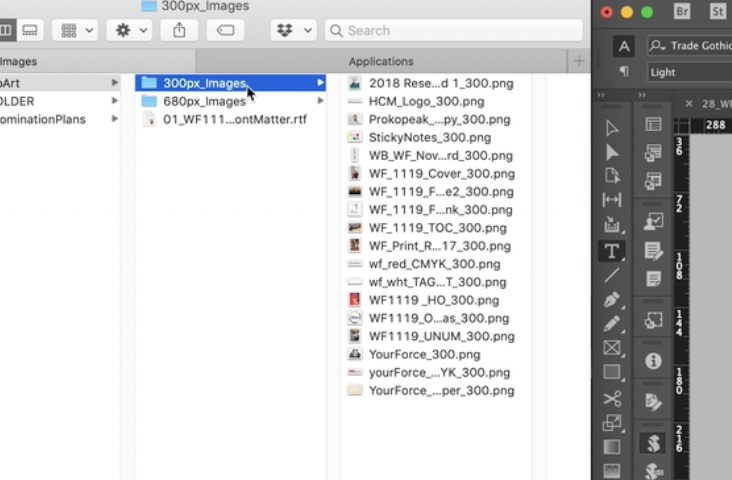
Task: Open the item arrangement dropdown
Action: click(77, 31)
